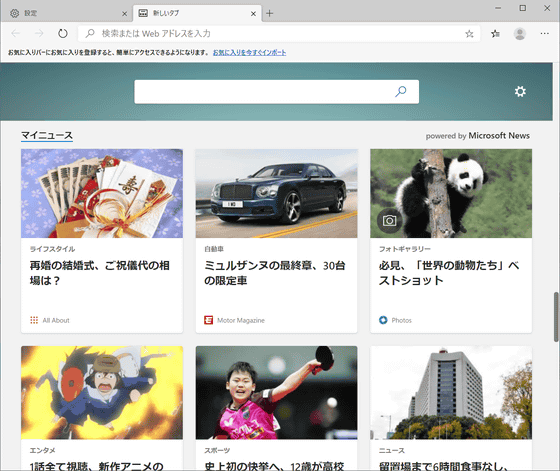Open the マイニュース heading link
The image size is (560, 471).
pos(47,136)
